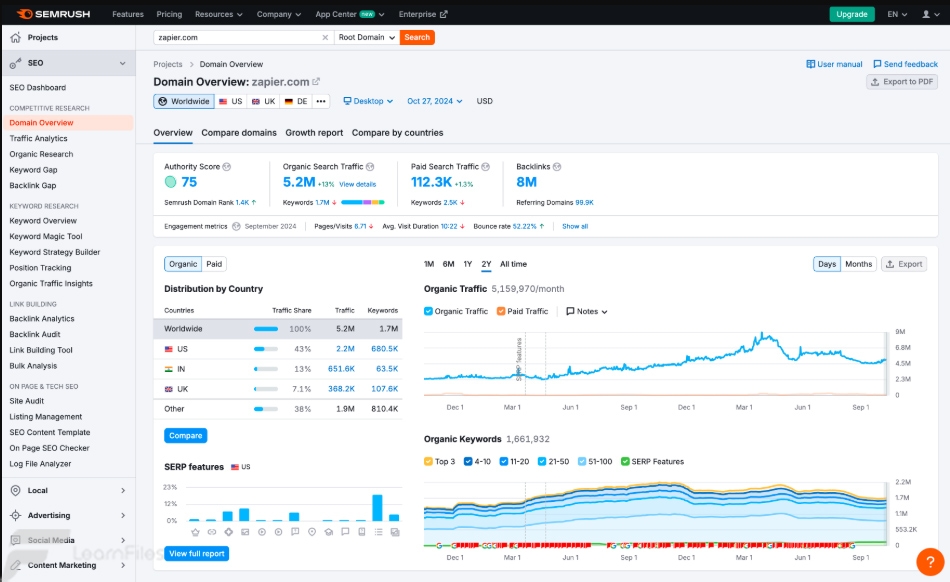This screenshot has width=950, height=582.
Task: Open the more countries ellipsis button
Action: coord(321,101)
